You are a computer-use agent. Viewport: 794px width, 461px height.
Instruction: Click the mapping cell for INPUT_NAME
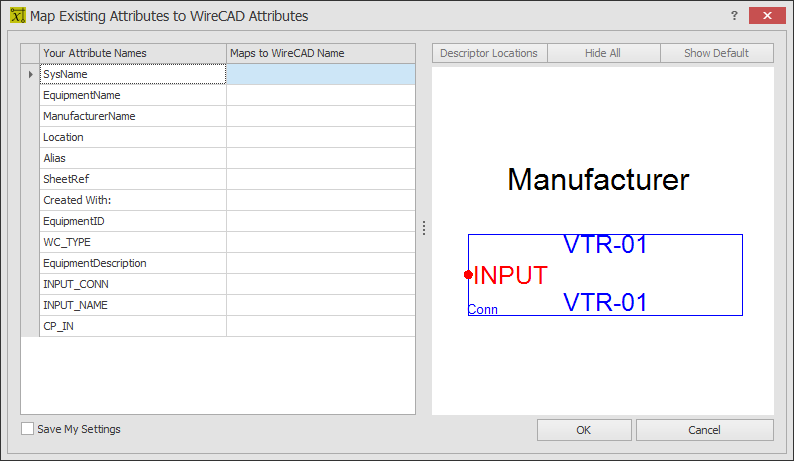coord(321,305)
